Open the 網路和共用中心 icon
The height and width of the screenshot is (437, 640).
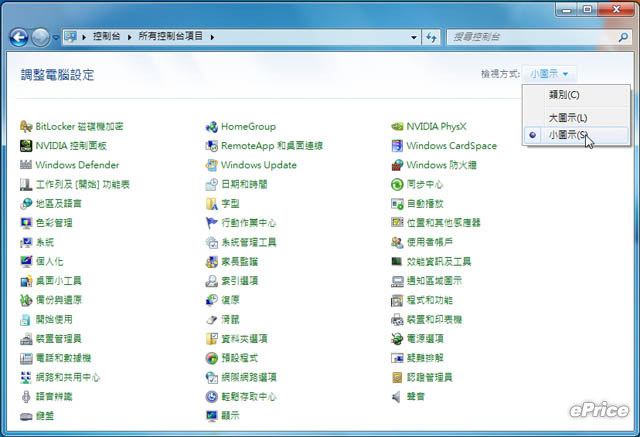[x=26, y=377]
